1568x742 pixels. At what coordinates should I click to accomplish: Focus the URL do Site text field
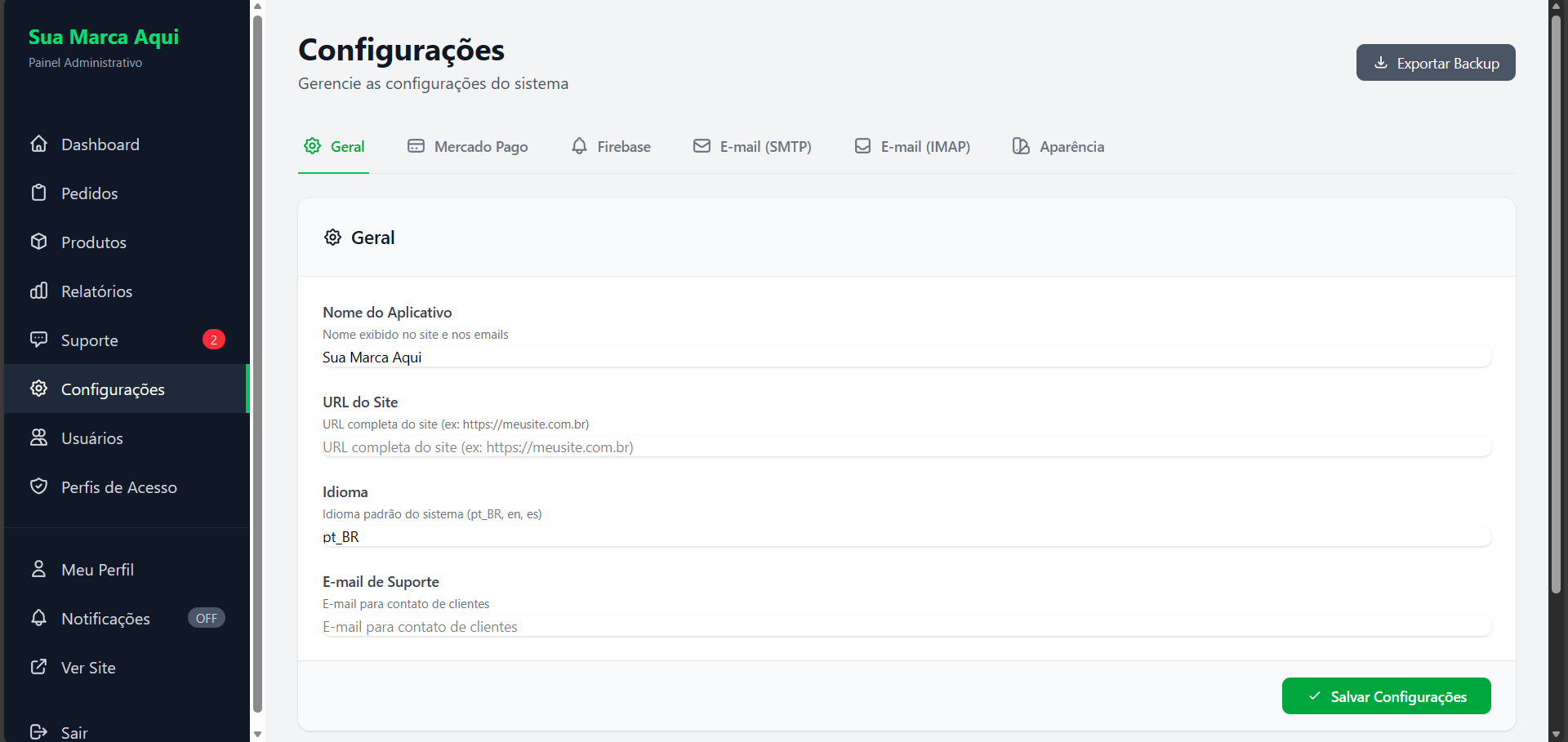(x=906, y=447)
